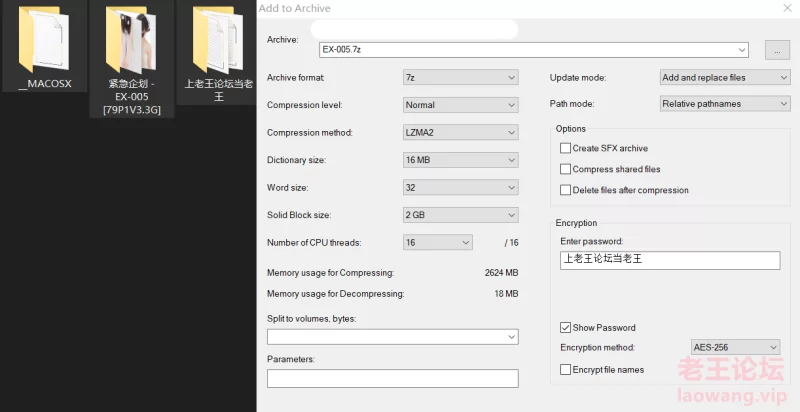Select the AES-256 encryption method dropdown
The width and height of the screenshot is (800, 412).
coord(735,347)
